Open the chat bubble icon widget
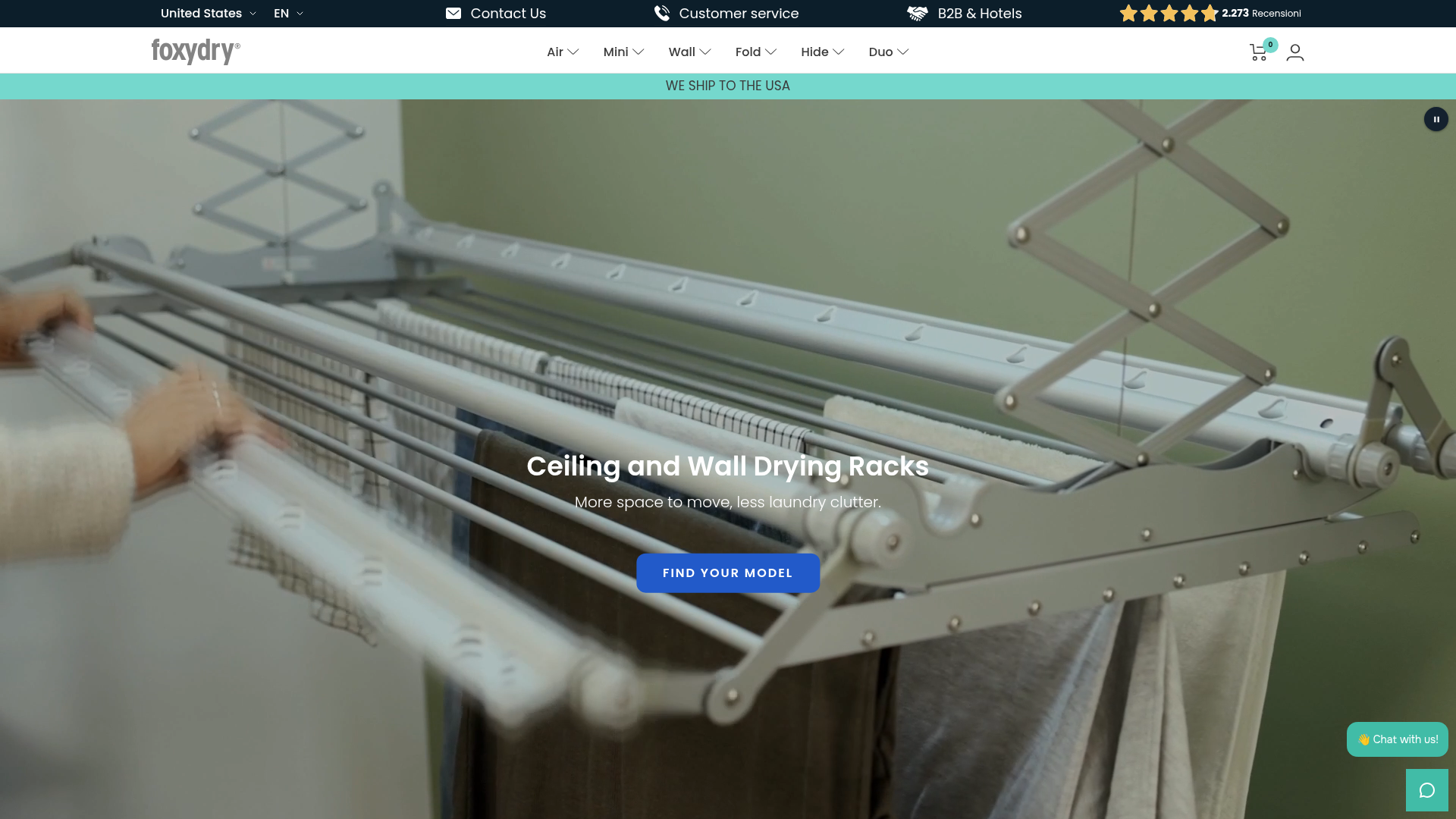 1427,790
